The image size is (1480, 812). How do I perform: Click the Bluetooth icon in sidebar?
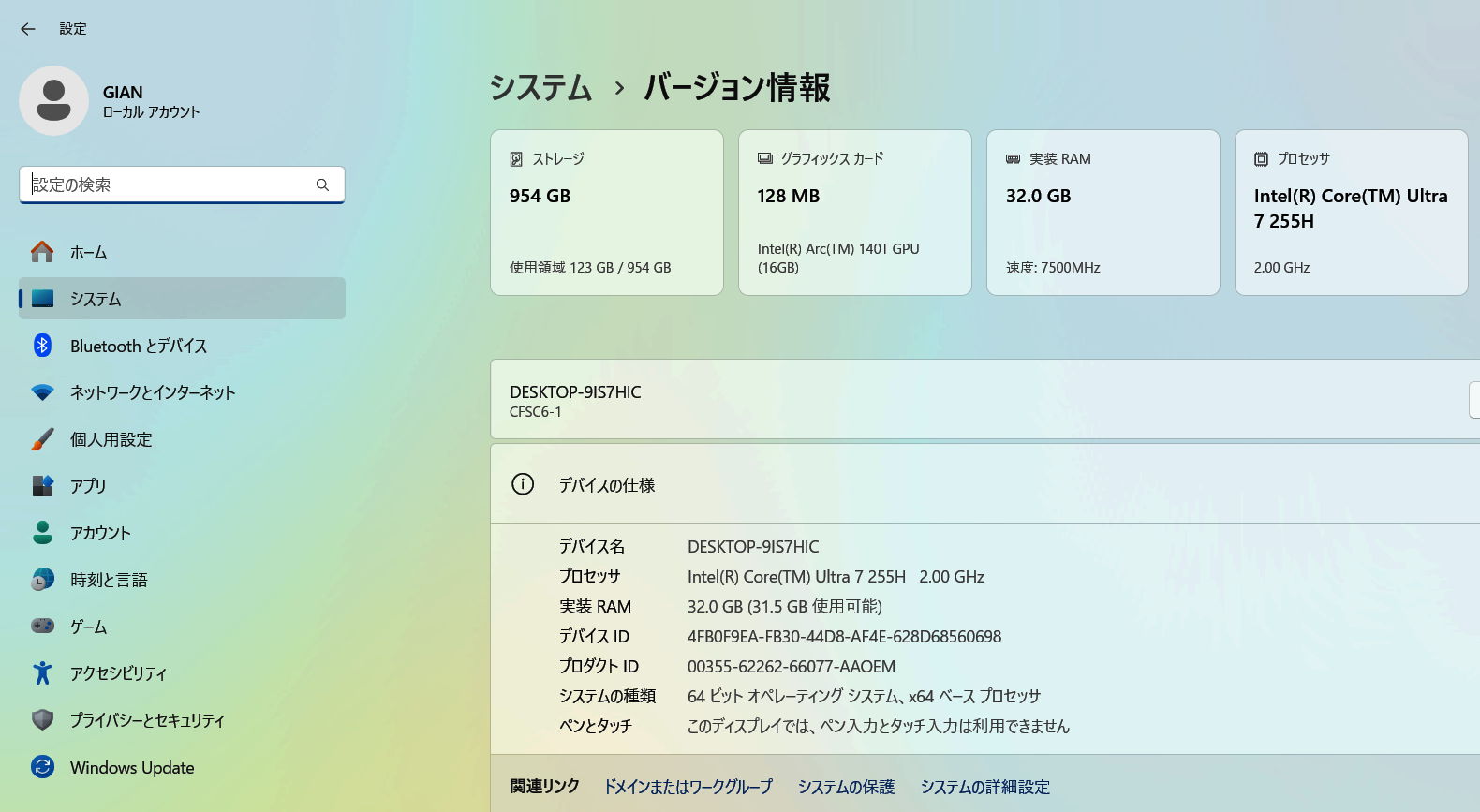click(42, 346)
